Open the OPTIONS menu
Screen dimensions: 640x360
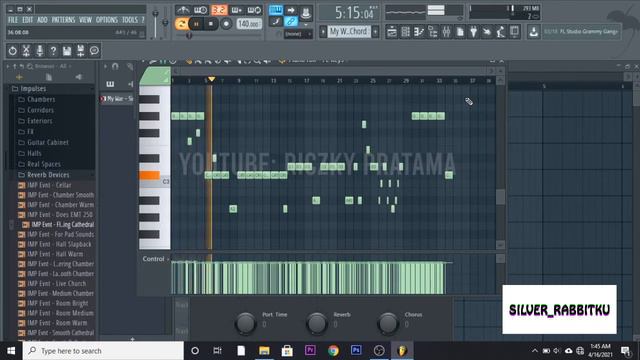(107, 20)
